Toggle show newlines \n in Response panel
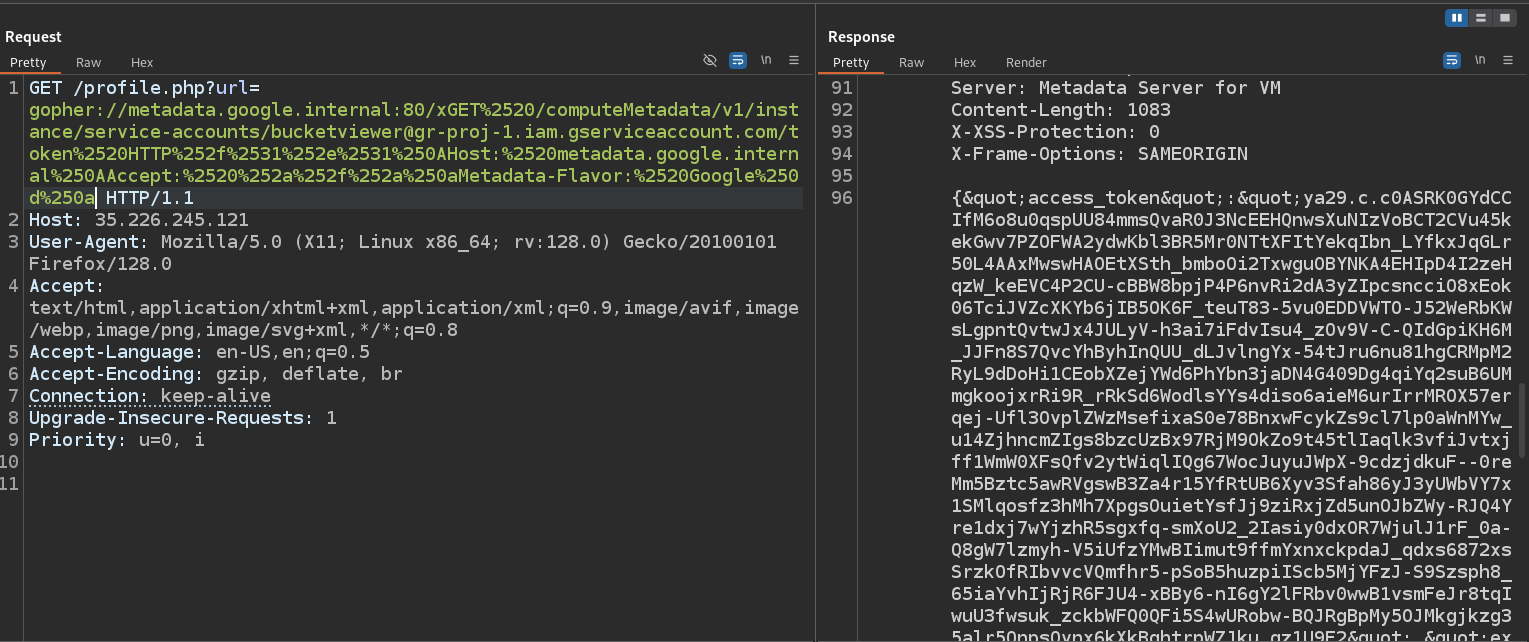Viewport: 1529px width, 642px height. click(1479, 61)
